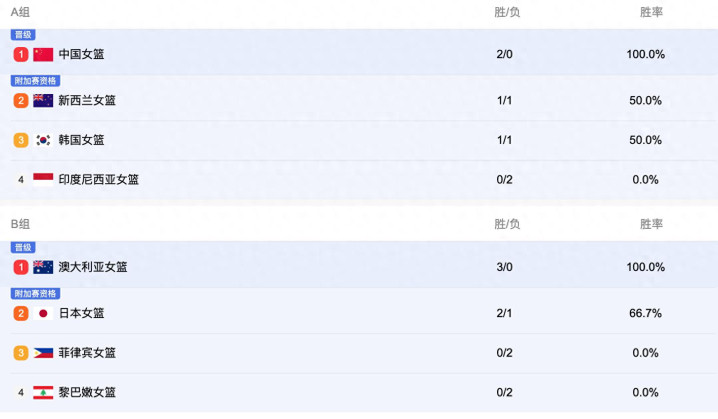Click the Australia flag icon

pyautogui.click(x=43, y=267)
